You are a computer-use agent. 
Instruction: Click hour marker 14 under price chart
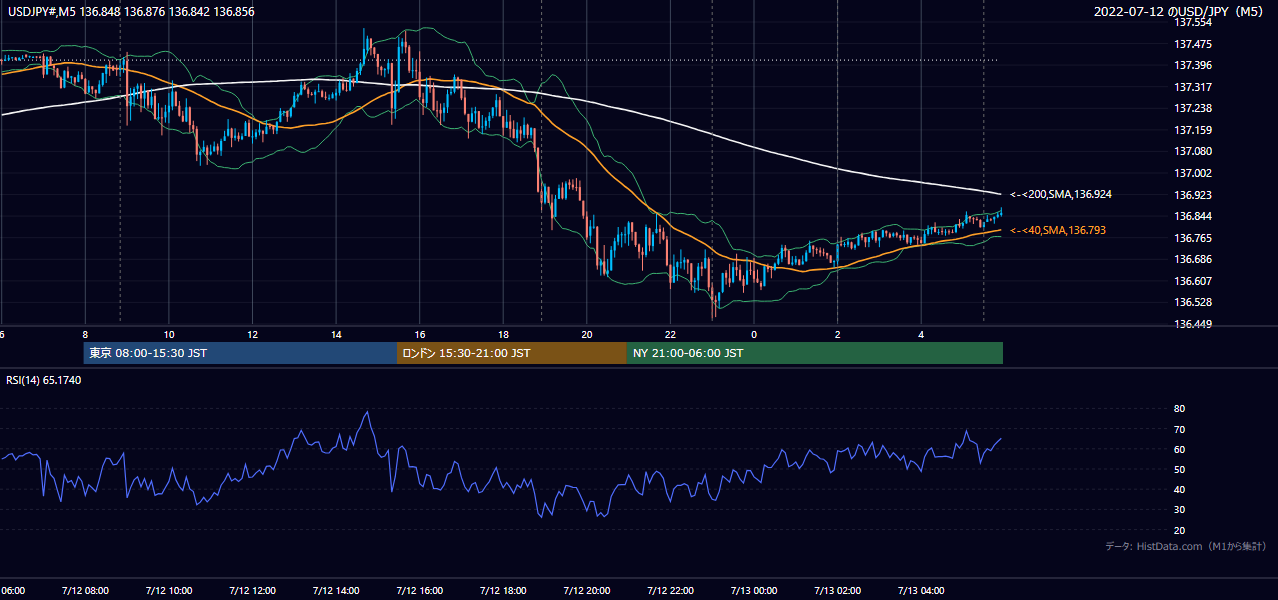(336, 334)
